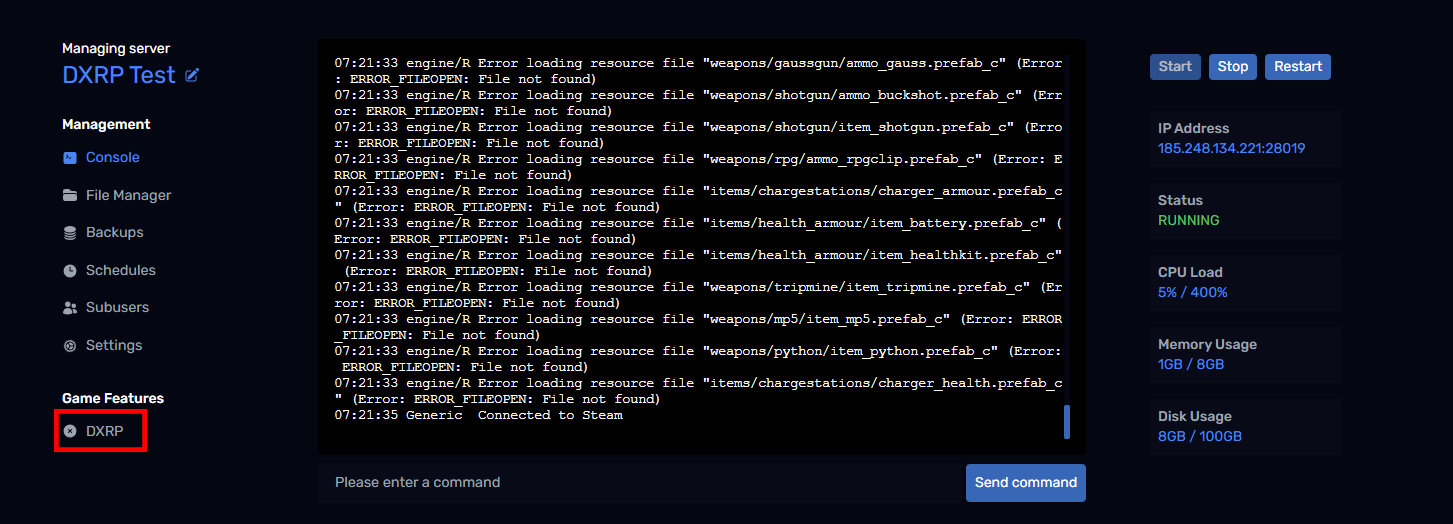Click the console output scrollbar thumb
This screenshot has width=1453, height=524.
1067,422
